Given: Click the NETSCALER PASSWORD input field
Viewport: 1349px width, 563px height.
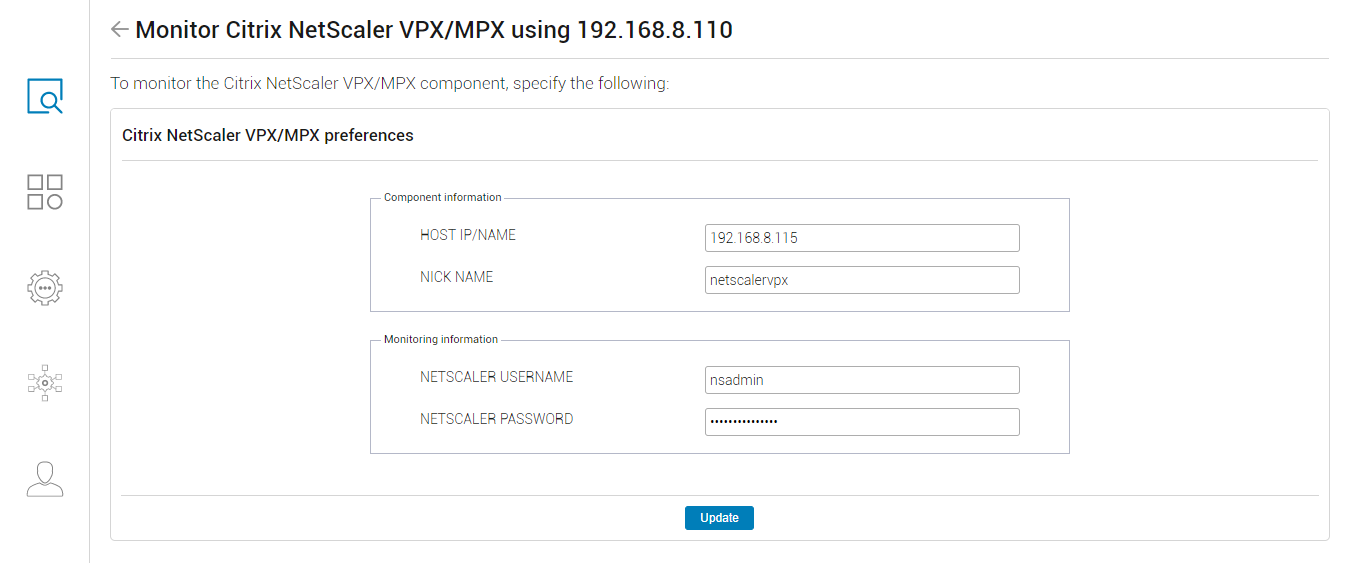Looking at the screenshot, I should (x=862, y=422).
